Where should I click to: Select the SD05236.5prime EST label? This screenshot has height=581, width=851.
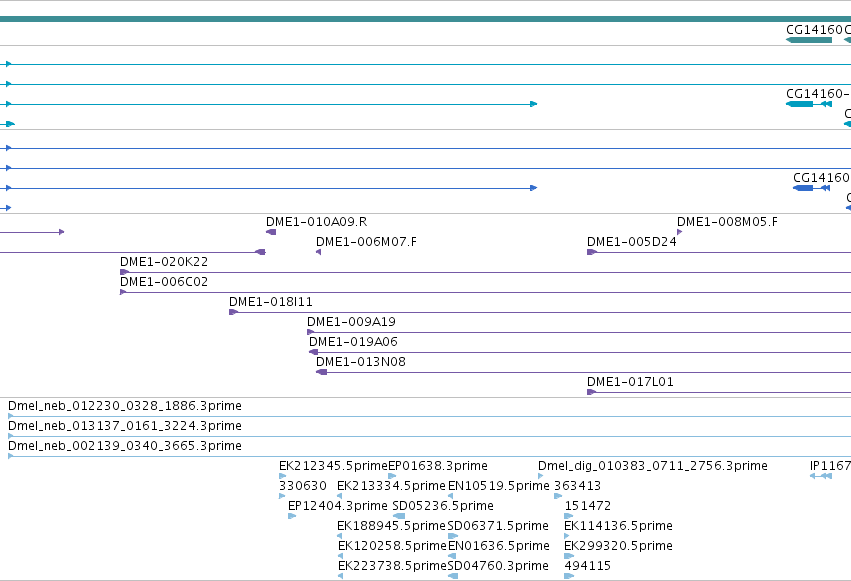[x=443, y=506]
